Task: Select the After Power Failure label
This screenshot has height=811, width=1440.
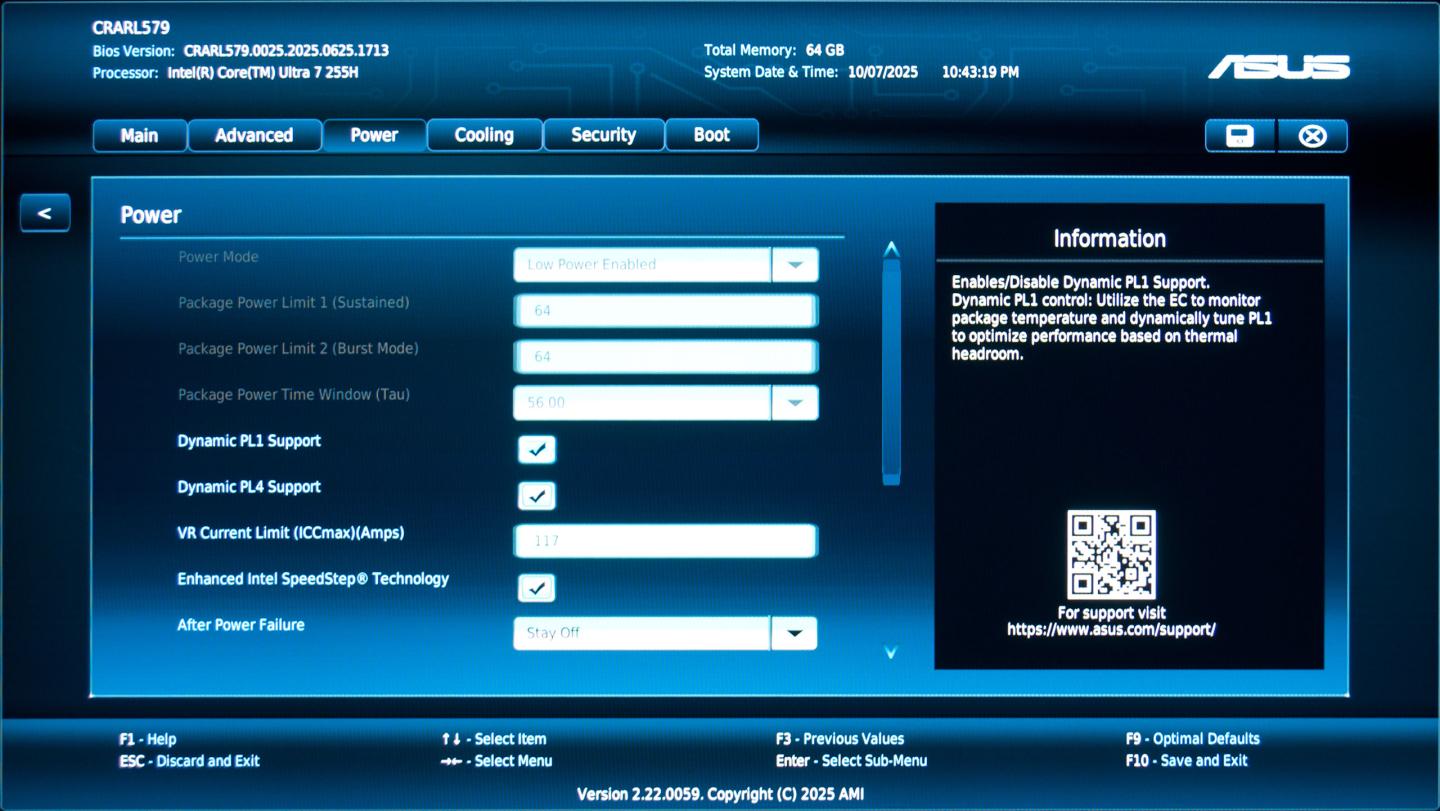Action: 241,625
